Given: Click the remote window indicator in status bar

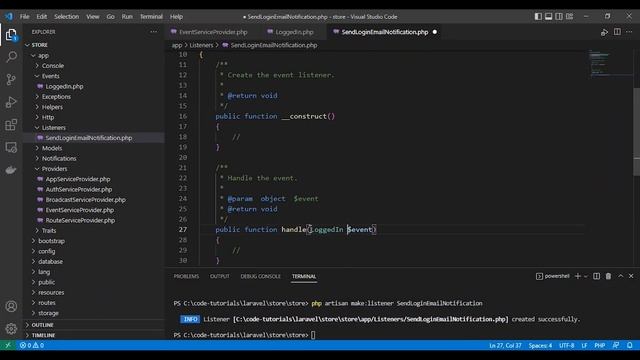Looking at the screenshot, I should point(8,345).
